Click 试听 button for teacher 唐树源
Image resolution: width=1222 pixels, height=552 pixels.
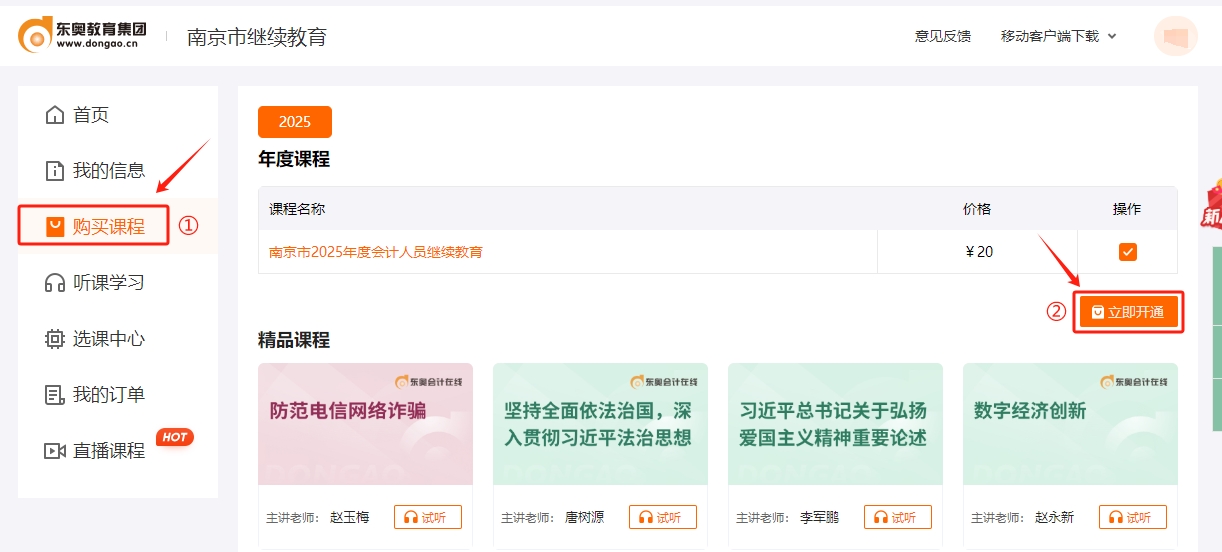[x=663, y=517]
